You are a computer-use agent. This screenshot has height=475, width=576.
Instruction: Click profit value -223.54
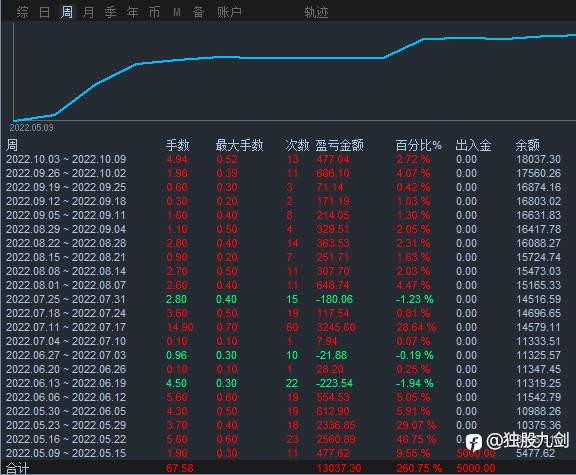click(x=334, y=383)
